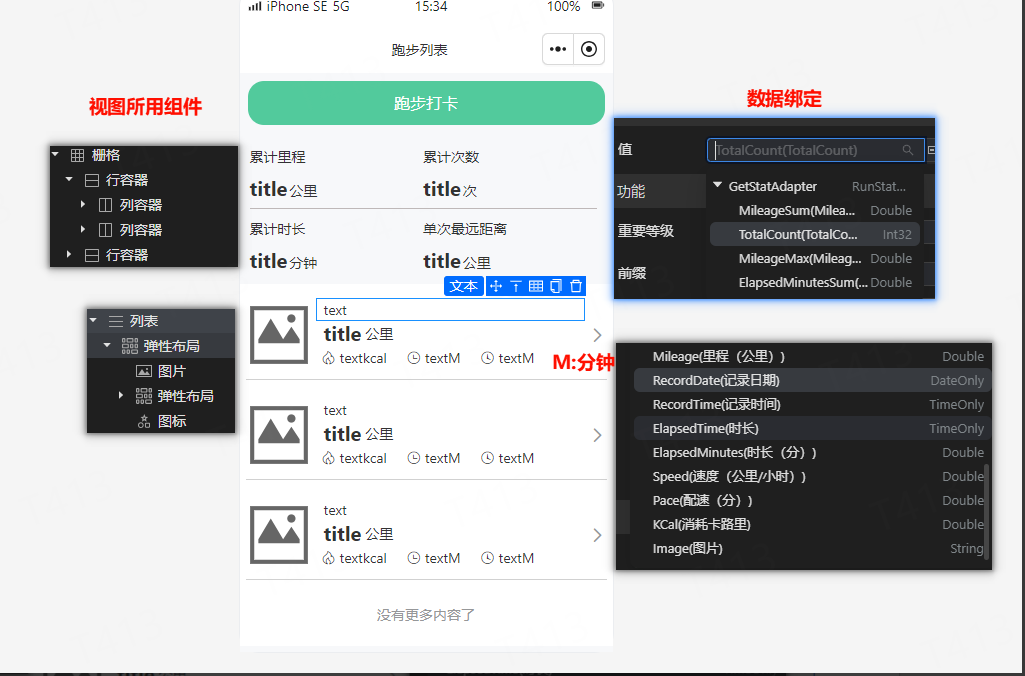This screenshot has height=676, width=1025.
Task: Choose Image(图片) String field
Action: pyautogui.click(x=813, y=549)
